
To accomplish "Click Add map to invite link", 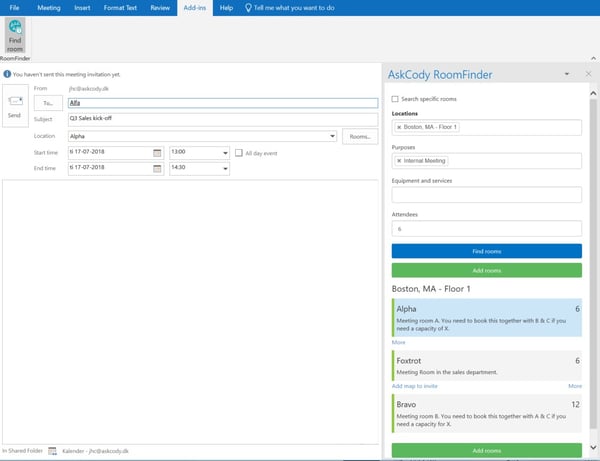I will (414, 386).
